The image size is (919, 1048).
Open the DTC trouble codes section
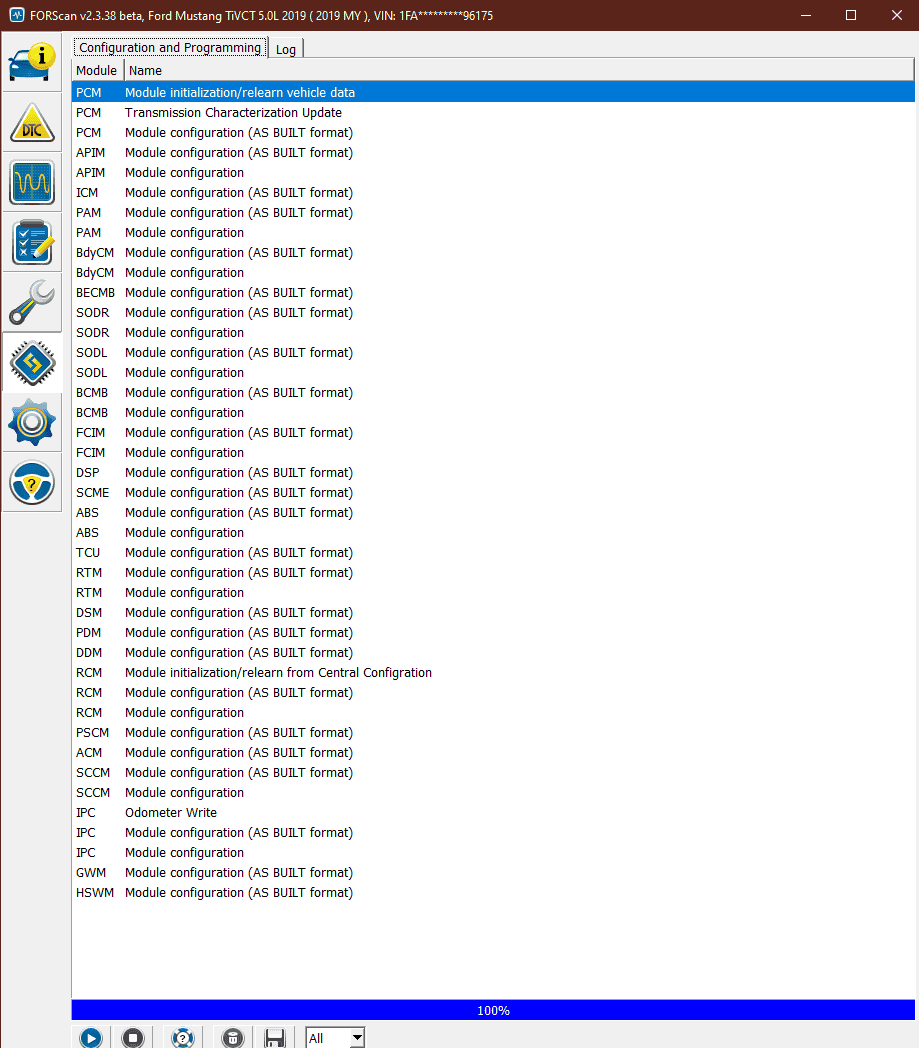point(31,122)
